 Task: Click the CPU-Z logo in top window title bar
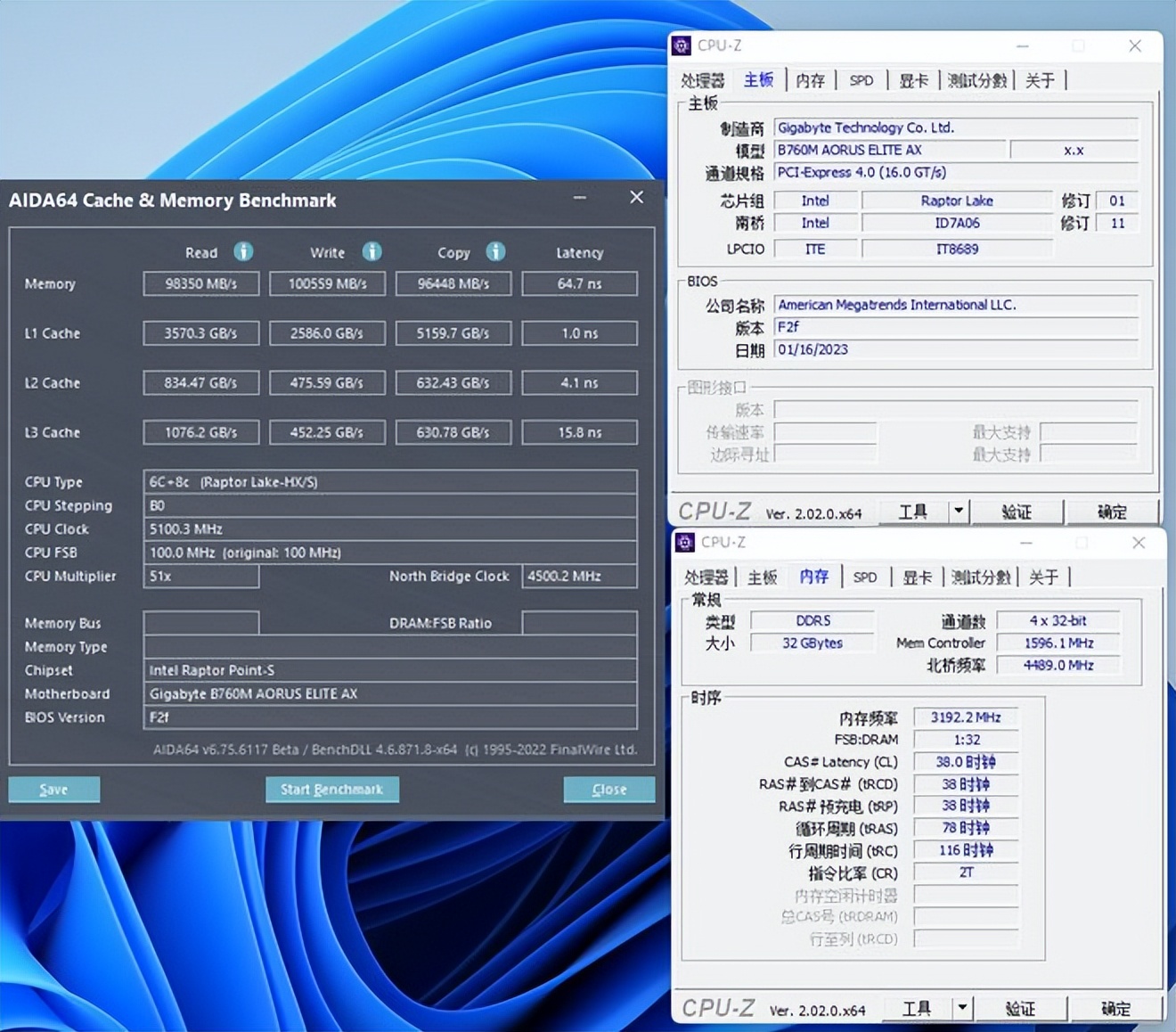(682, 45)
